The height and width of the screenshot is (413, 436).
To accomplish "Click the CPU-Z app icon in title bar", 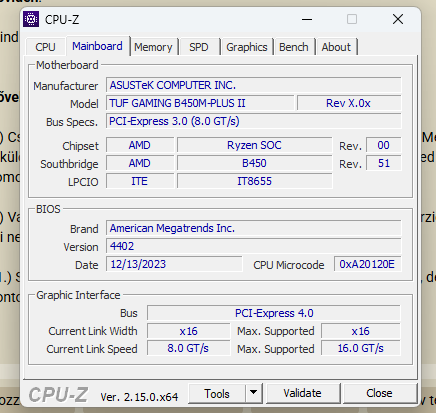I will click(31, 19).
